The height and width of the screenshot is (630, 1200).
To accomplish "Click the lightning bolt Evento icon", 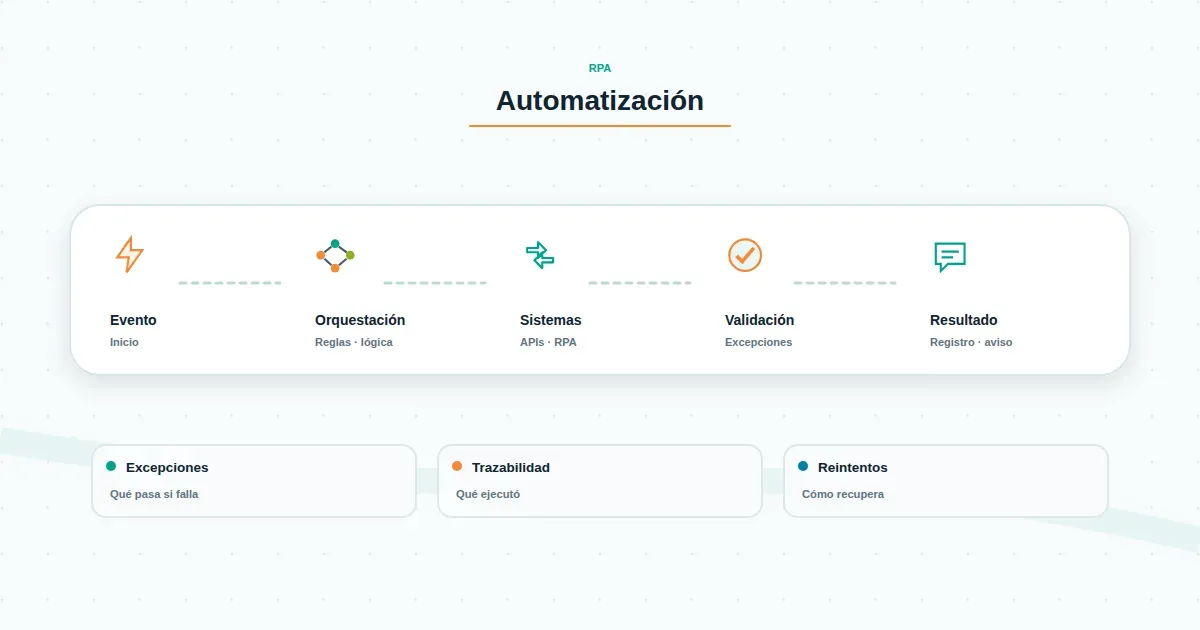I will pyautogui.click(x=130, y=255).
